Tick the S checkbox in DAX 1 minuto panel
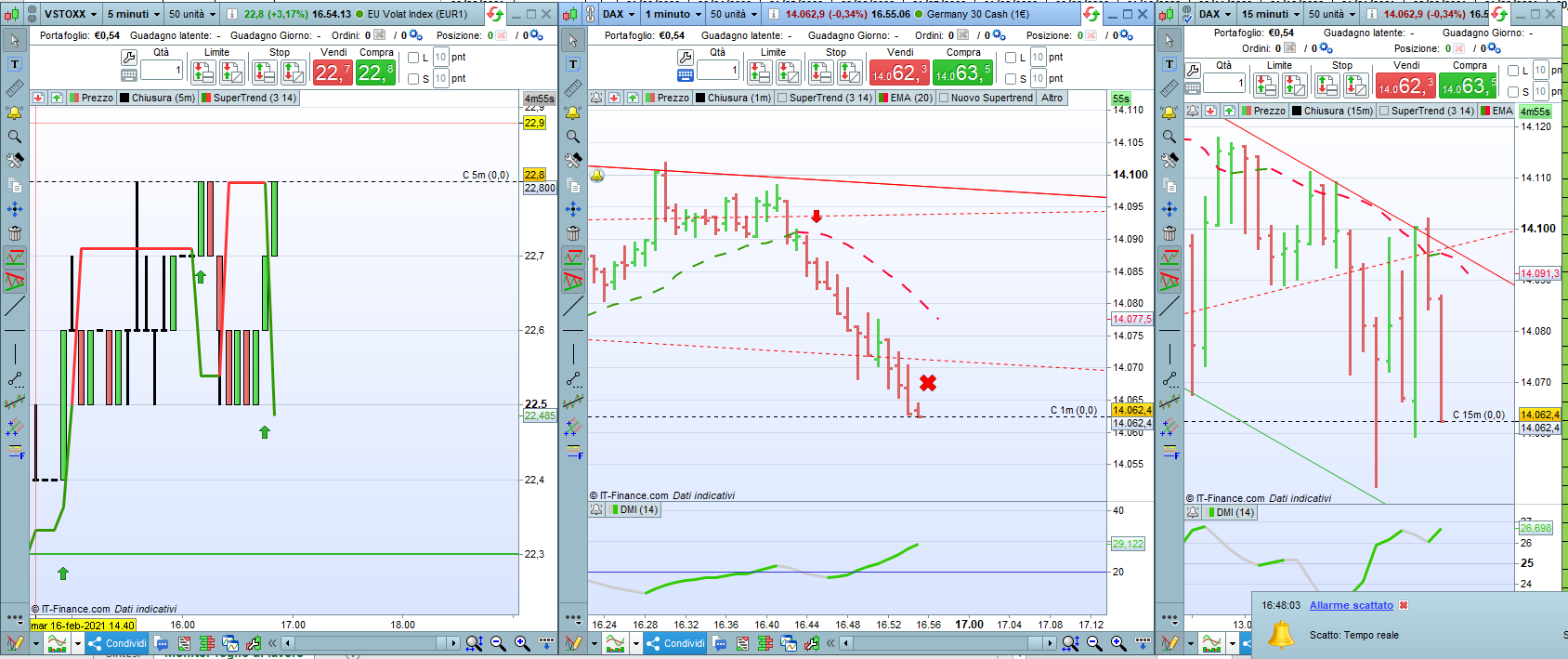1568x659 pixels. point(1011,79)
